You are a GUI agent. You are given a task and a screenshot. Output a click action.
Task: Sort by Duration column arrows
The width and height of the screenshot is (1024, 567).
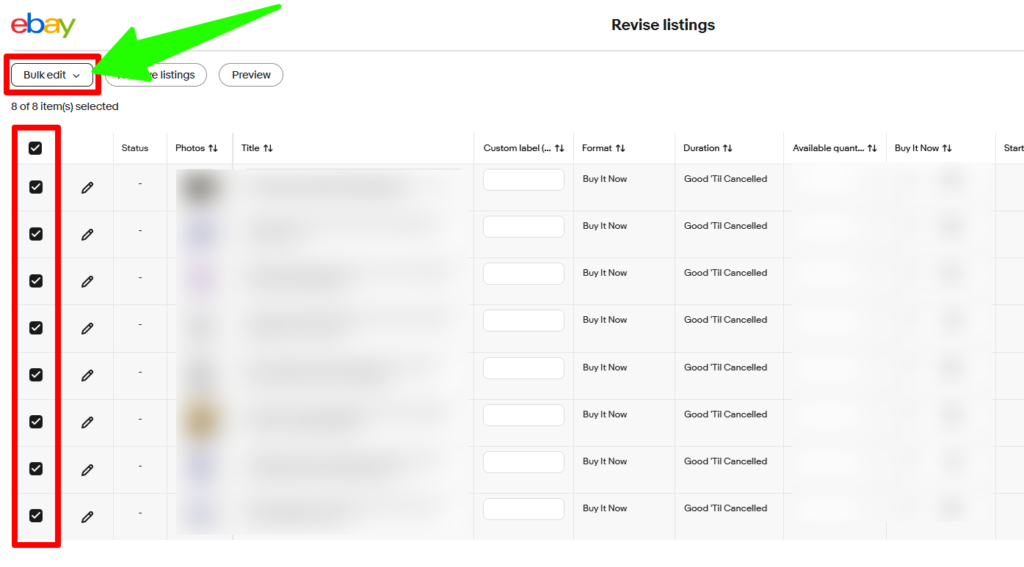pyautogui.click(x=727, y=148)
